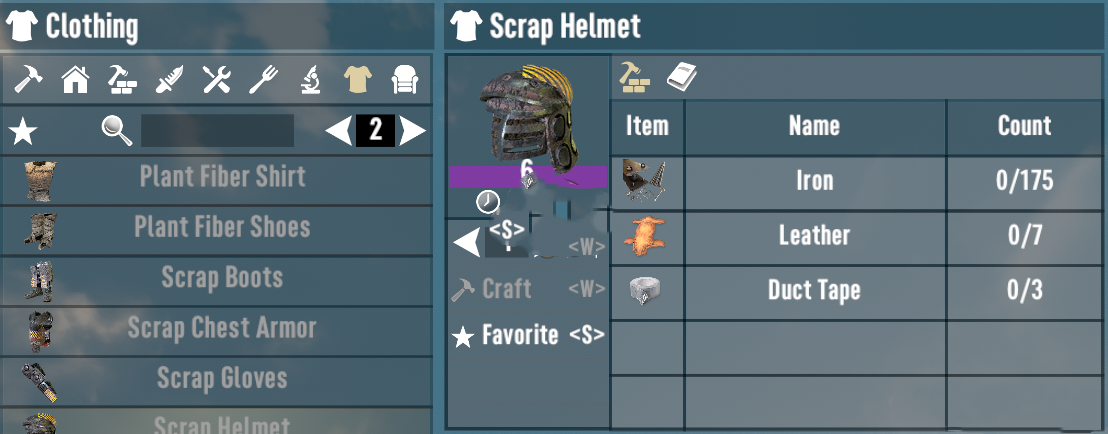Go to next recipe page arrow
1108x434 pixels.
click(x=412, y=131)
